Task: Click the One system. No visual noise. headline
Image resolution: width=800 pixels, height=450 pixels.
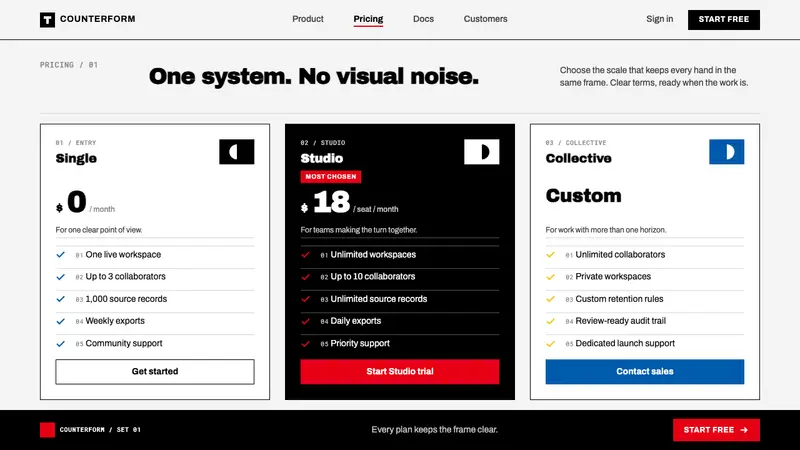Action: tap(314, 77)
